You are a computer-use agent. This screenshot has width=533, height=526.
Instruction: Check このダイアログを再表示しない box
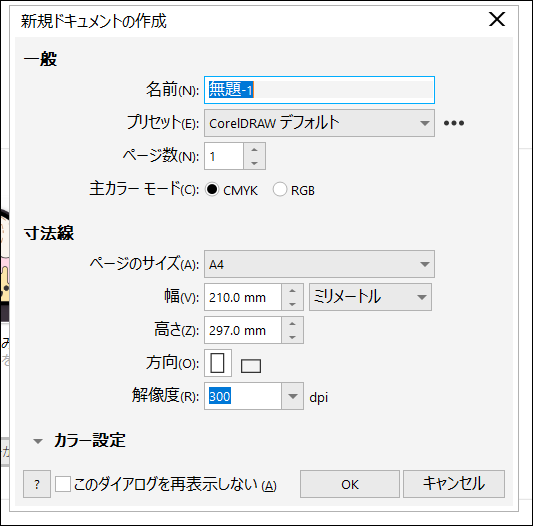point(63,484)
